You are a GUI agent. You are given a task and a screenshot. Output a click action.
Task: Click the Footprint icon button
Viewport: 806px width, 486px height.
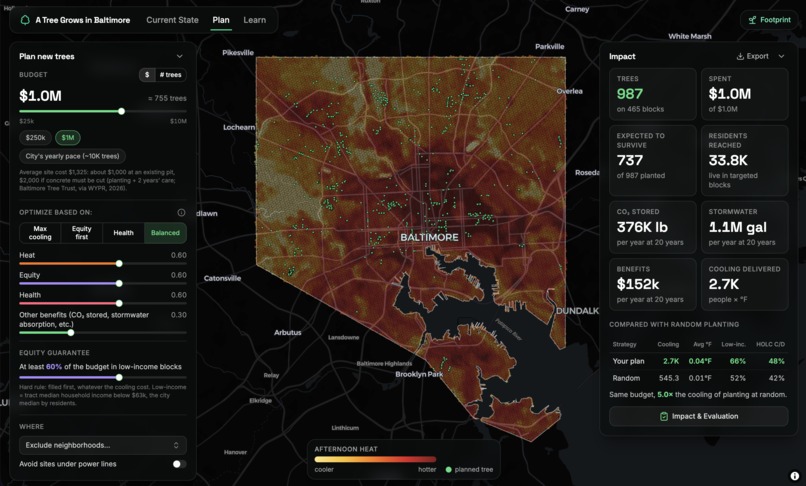(752, 20)
